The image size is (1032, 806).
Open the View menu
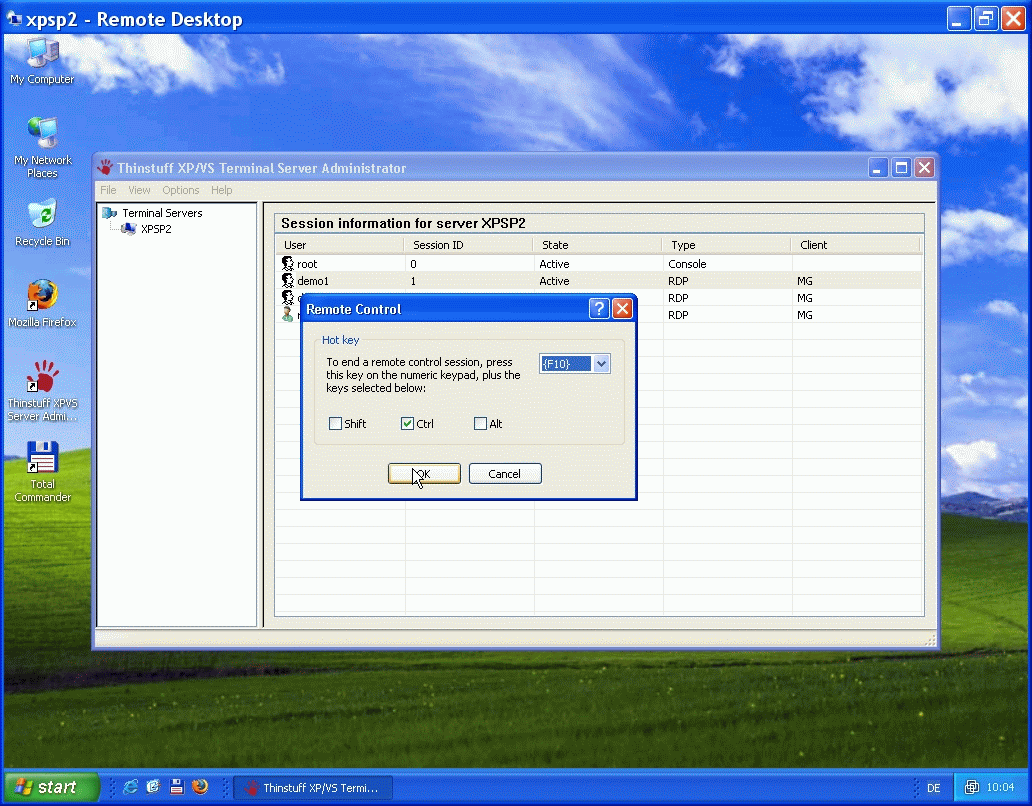pyautogui.click(x=139, y=190)
